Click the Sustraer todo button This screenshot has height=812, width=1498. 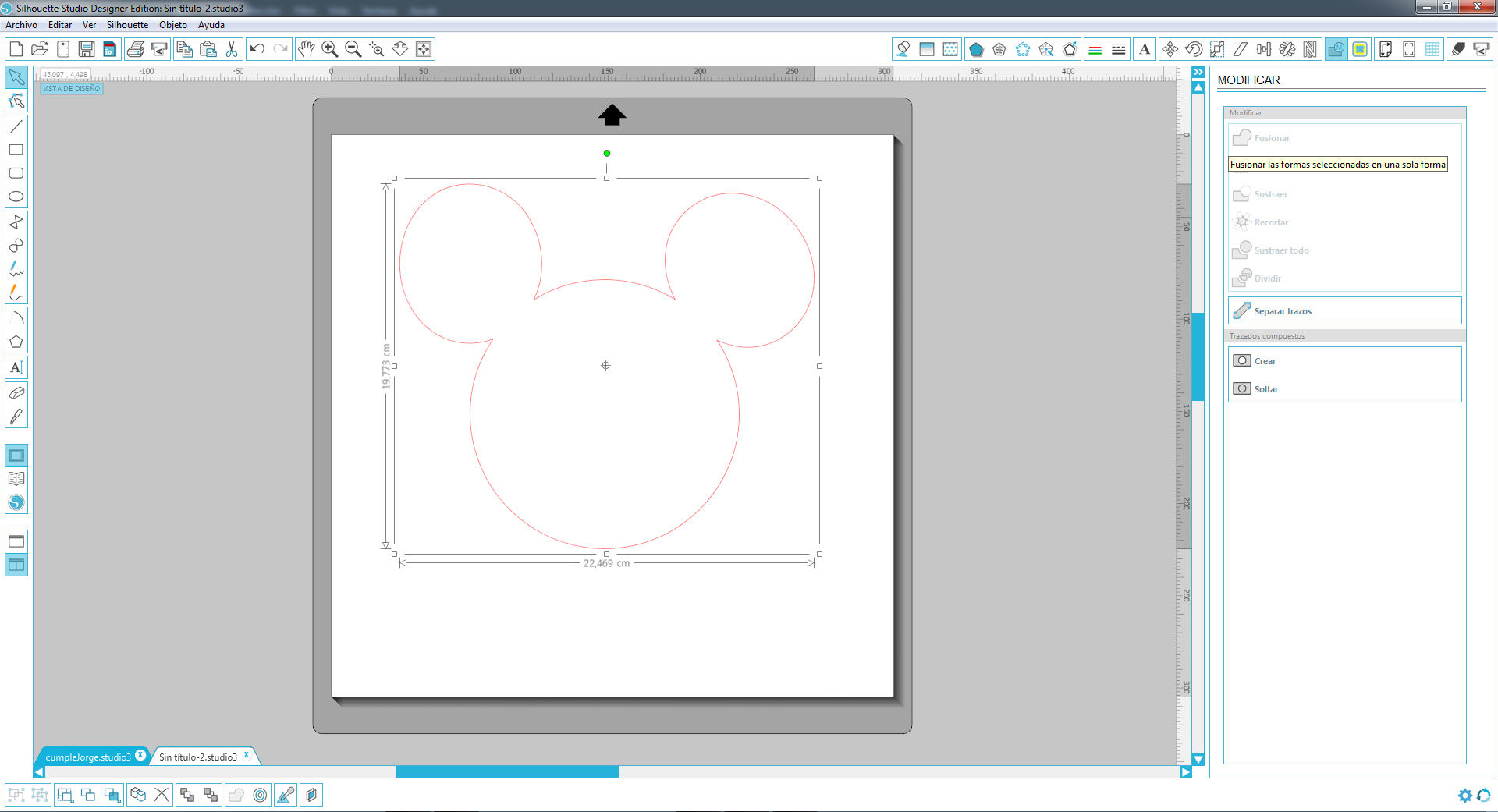(1344, 250)
